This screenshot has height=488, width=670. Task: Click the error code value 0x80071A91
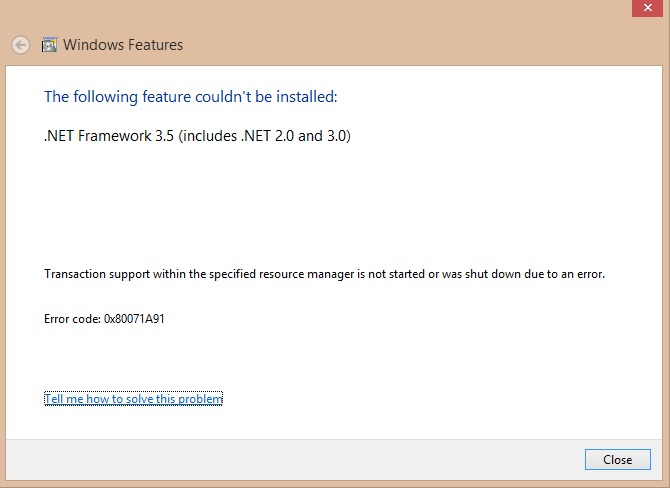(x=134, y=319)
